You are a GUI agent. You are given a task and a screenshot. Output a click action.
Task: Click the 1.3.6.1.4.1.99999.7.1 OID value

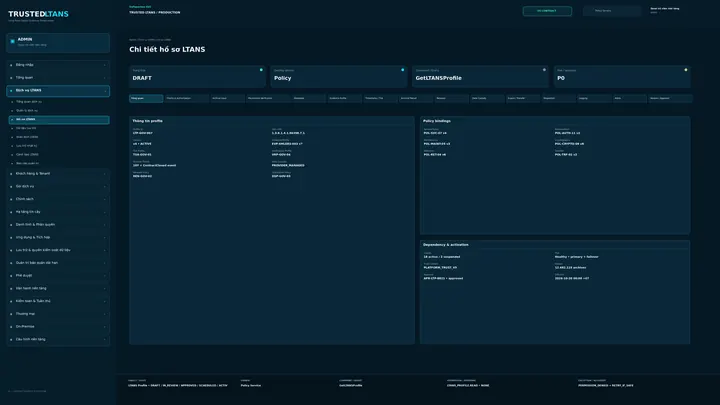[288, 133]
